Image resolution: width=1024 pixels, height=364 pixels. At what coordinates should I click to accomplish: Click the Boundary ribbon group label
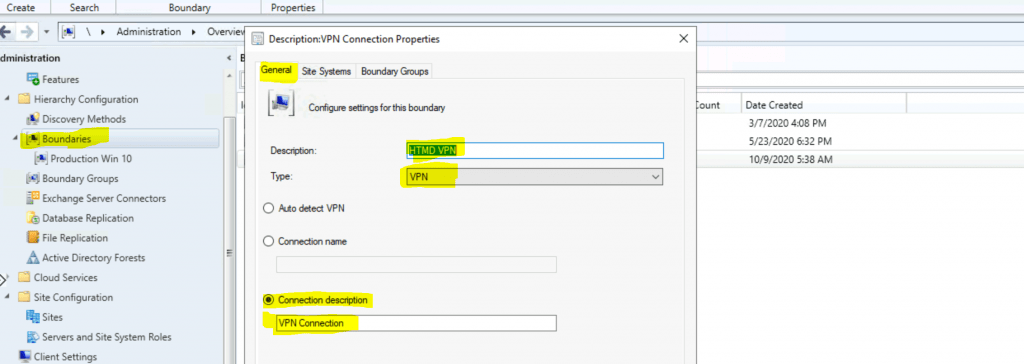click(189, 8)
